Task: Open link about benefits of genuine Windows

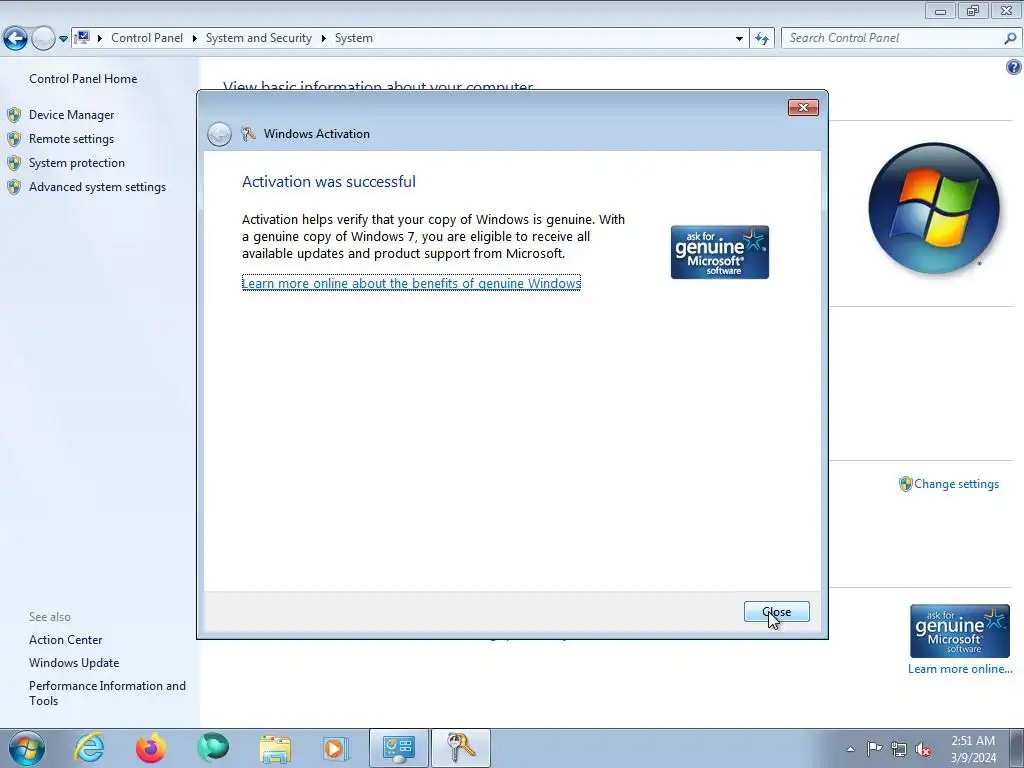Action: click(x=411, y=283)
